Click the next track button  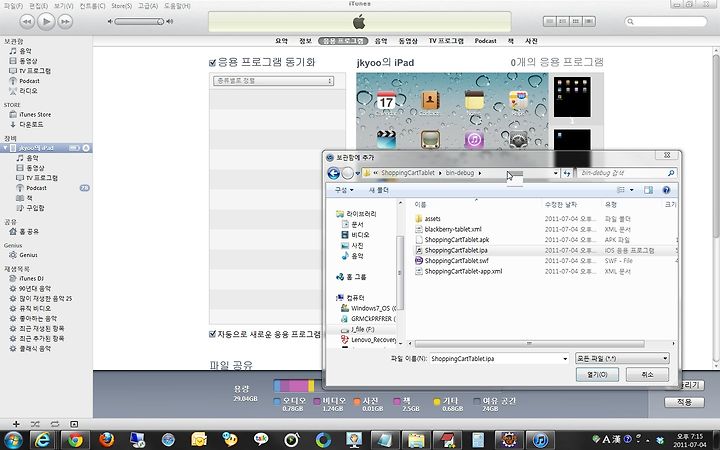[x=65, y=22]
